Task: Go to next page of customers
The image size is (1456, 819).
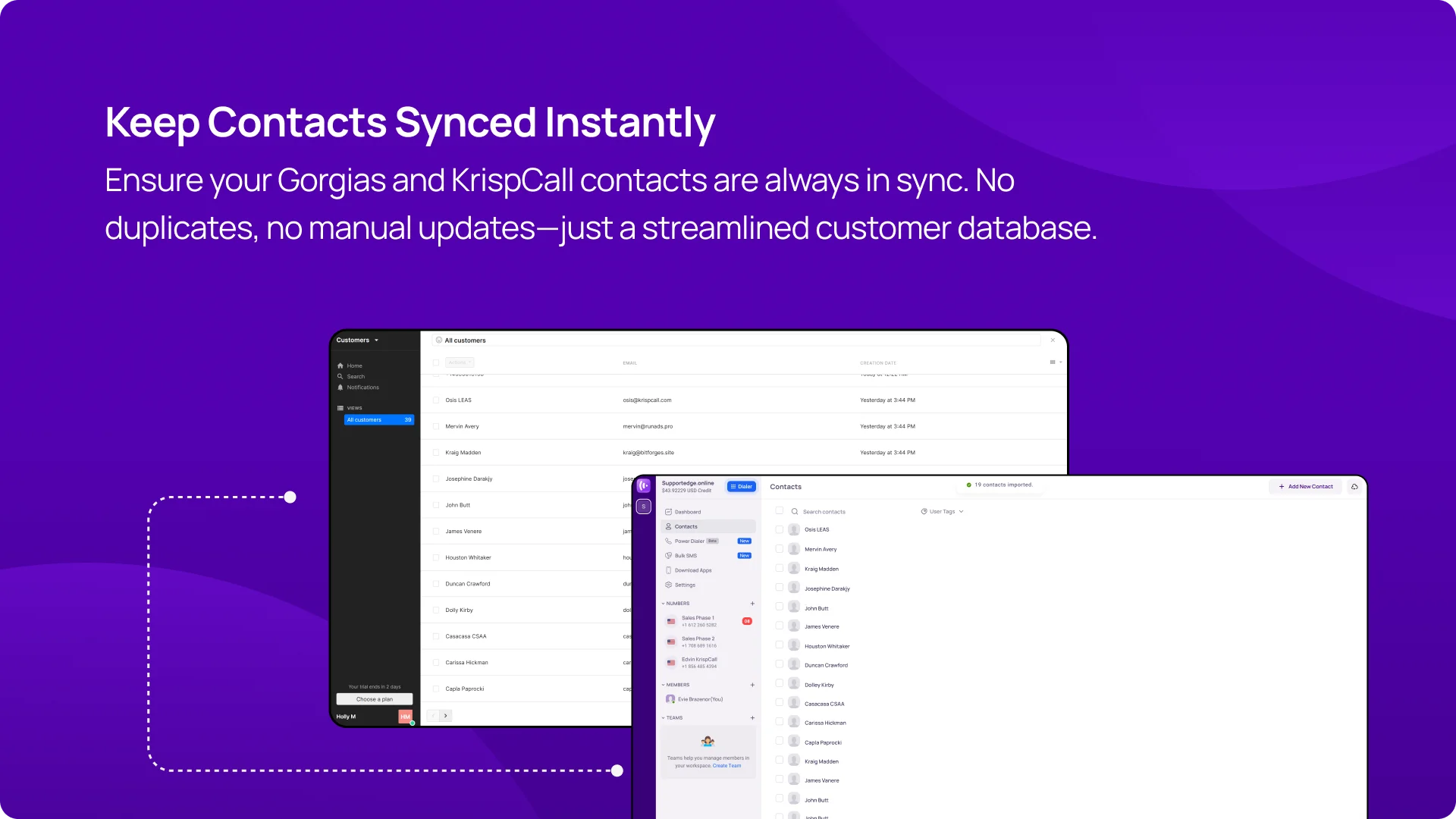Action: [446, 716]
